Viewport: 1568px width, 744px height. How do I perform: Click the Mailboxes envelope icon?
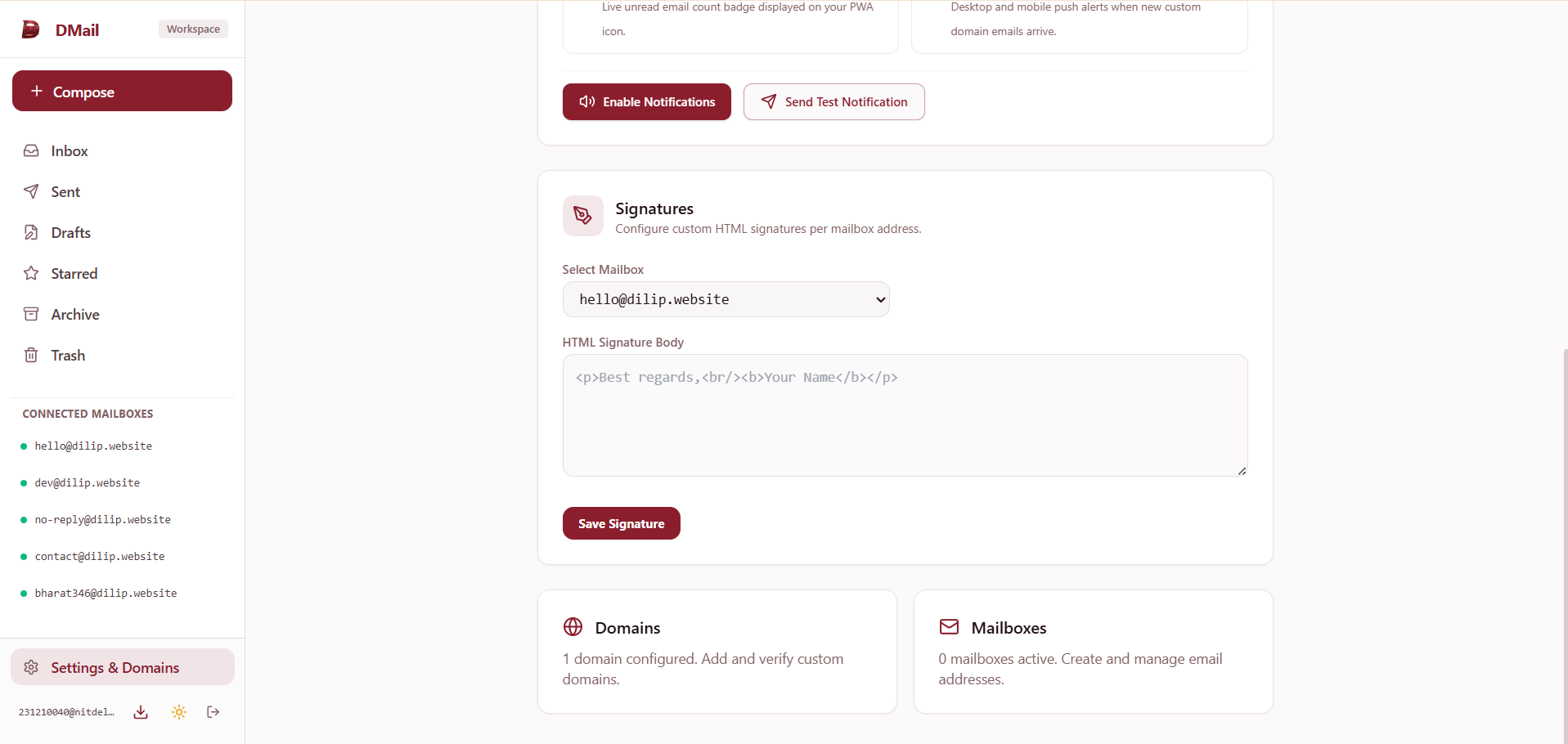coord(949,627)
